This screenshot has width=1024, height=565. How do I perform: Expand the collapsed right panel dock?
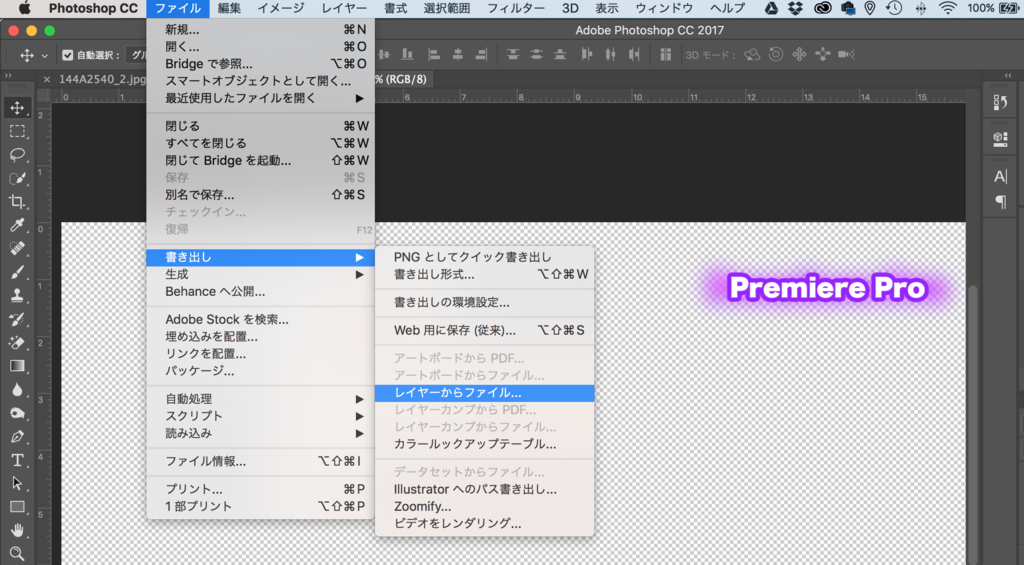coord(1008,76)
